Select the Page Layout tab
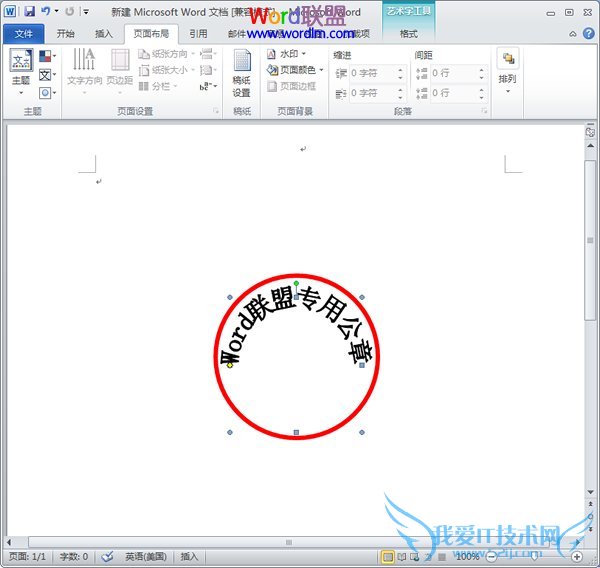The width and height of the screenshot is (600, 568). pyautogui.click(x=151, y=34)
